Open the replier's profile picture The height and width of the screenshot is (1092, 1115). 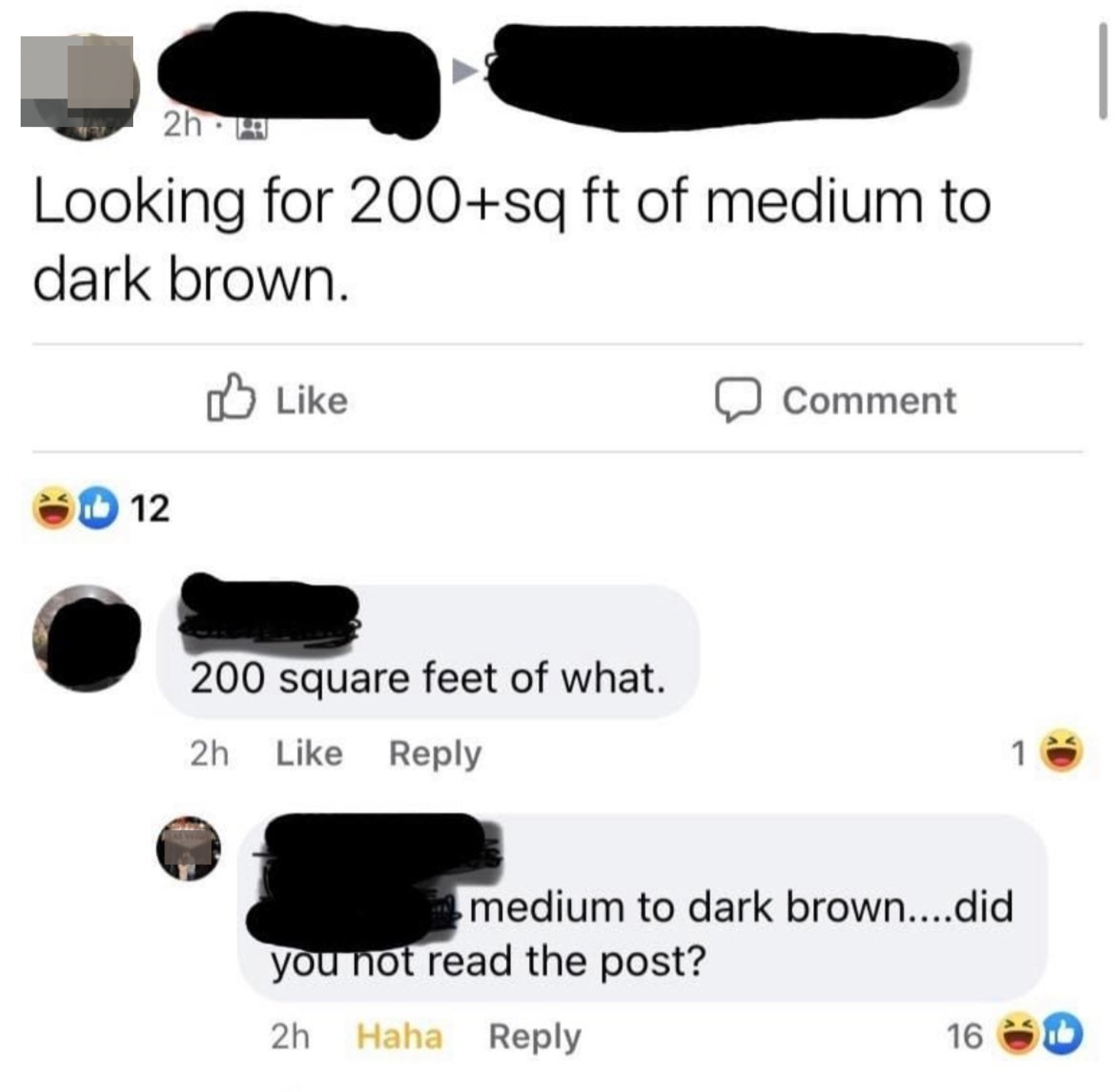[x=189, y=848]
